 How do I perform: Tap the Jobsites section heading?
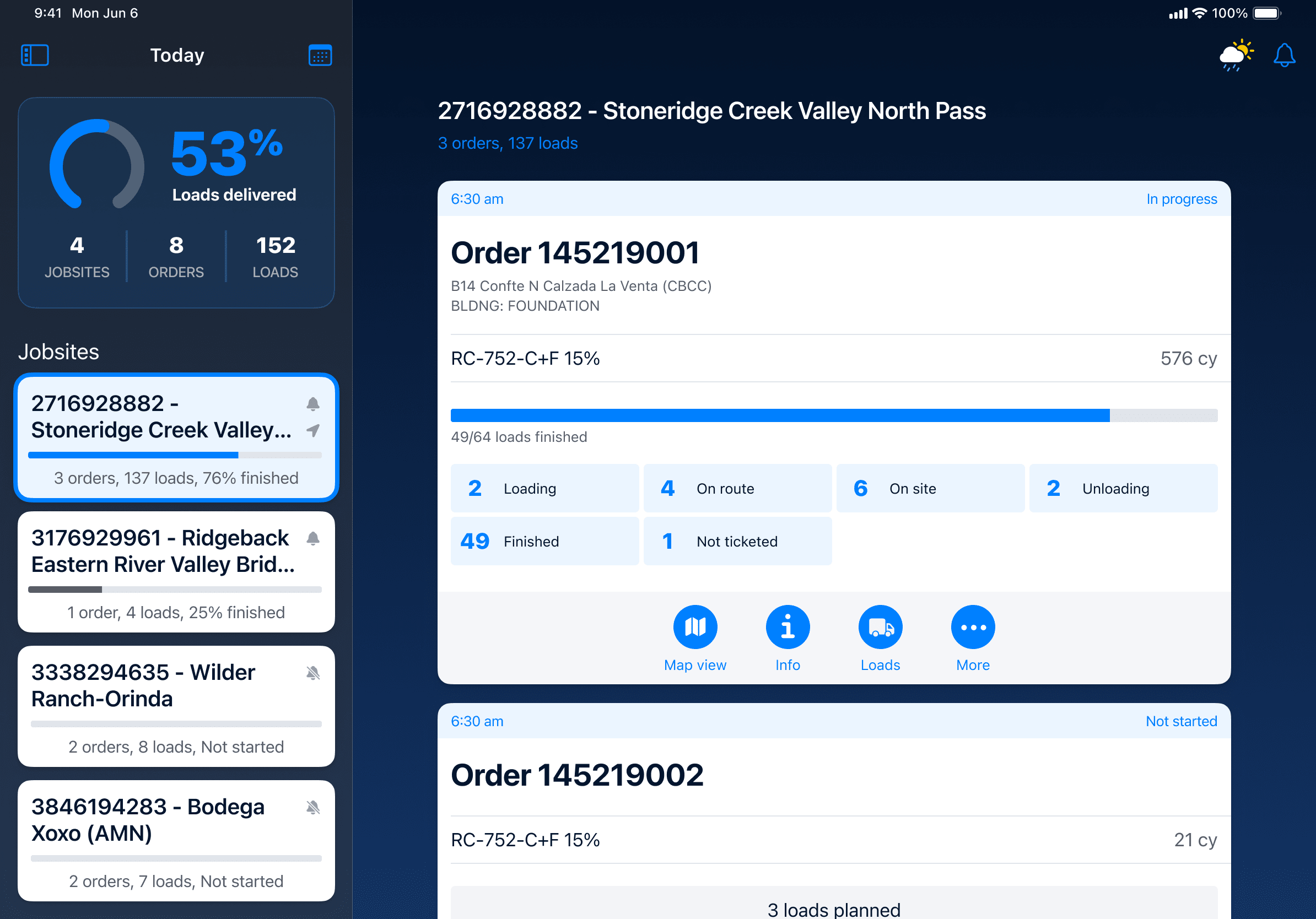pyautogui.click(x=58, y=352)
